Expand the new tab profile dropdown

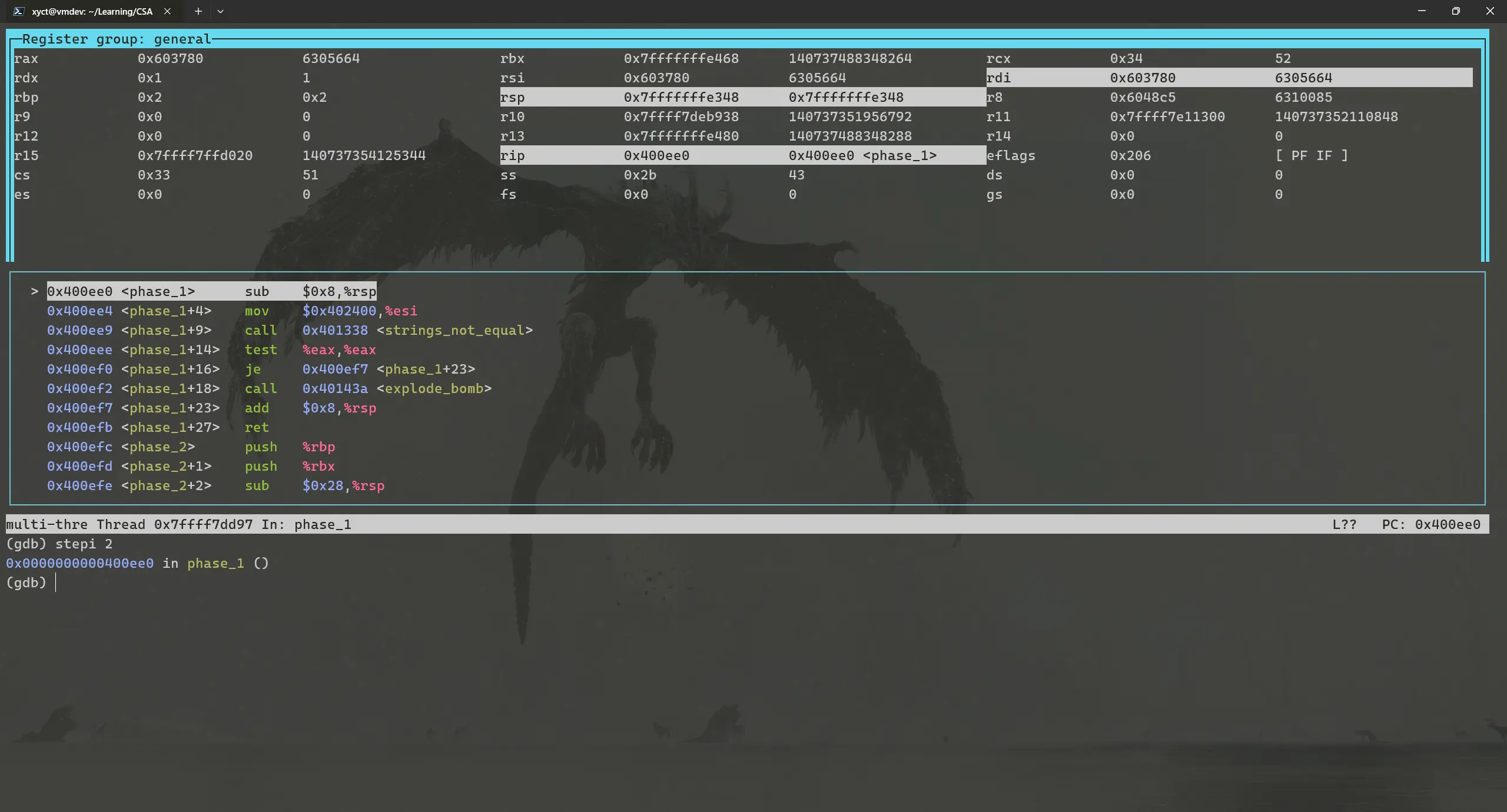click(x=220, y=11)
